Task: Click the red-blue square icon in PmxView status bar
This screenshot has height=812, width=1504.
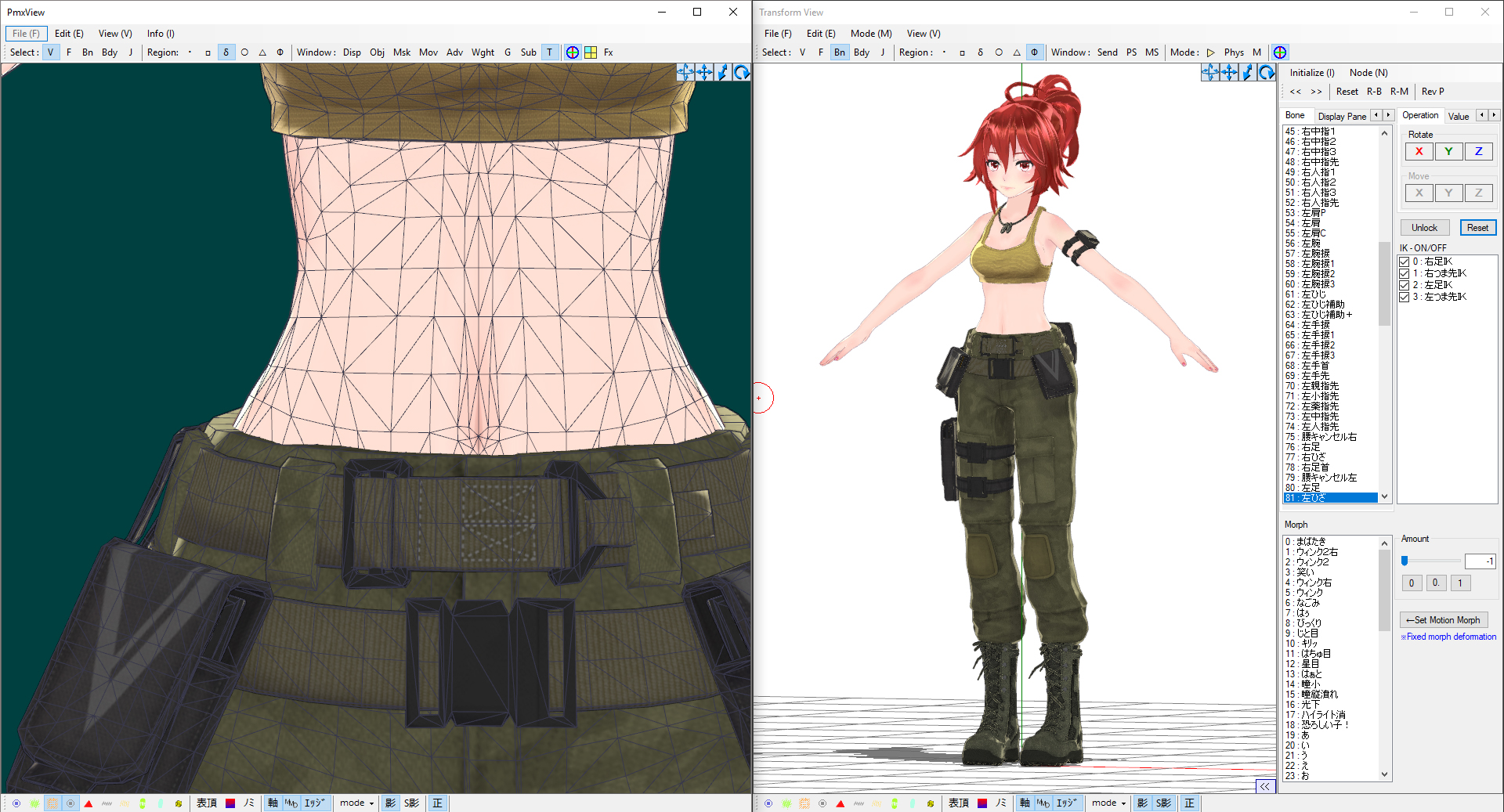Action: (230, 803)
